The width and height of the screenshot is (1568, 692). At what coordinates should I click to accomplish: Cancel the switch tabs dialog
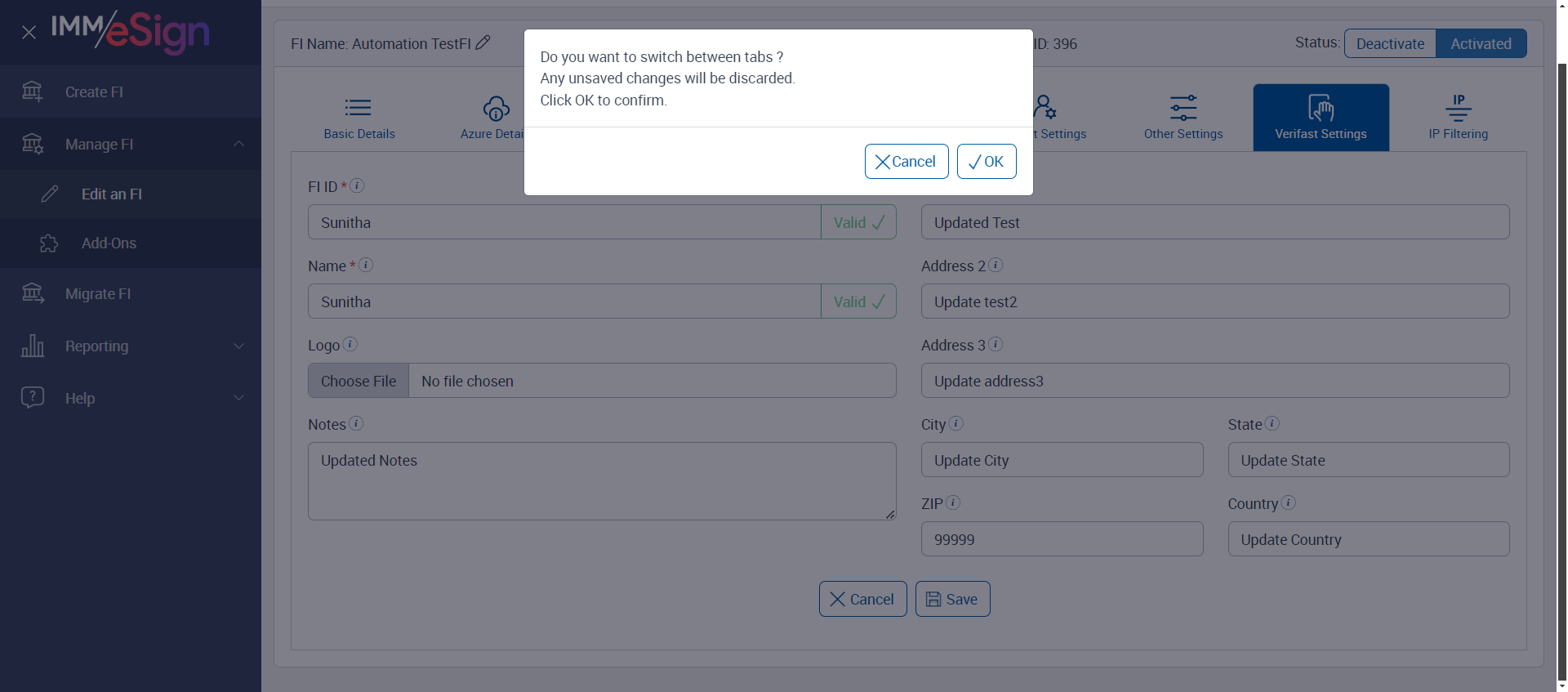coord(906,162)
